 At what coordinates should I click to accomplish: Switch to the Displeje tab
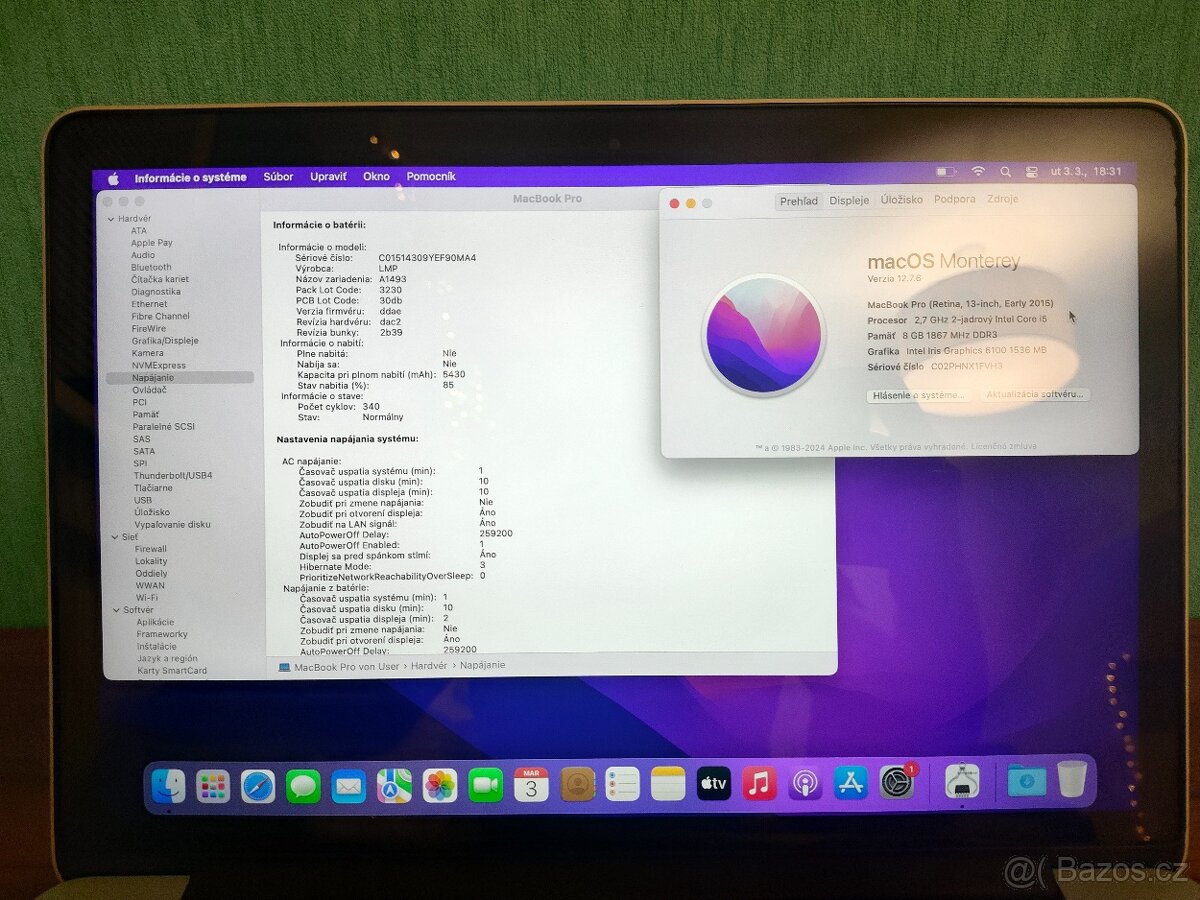[849, 199]
